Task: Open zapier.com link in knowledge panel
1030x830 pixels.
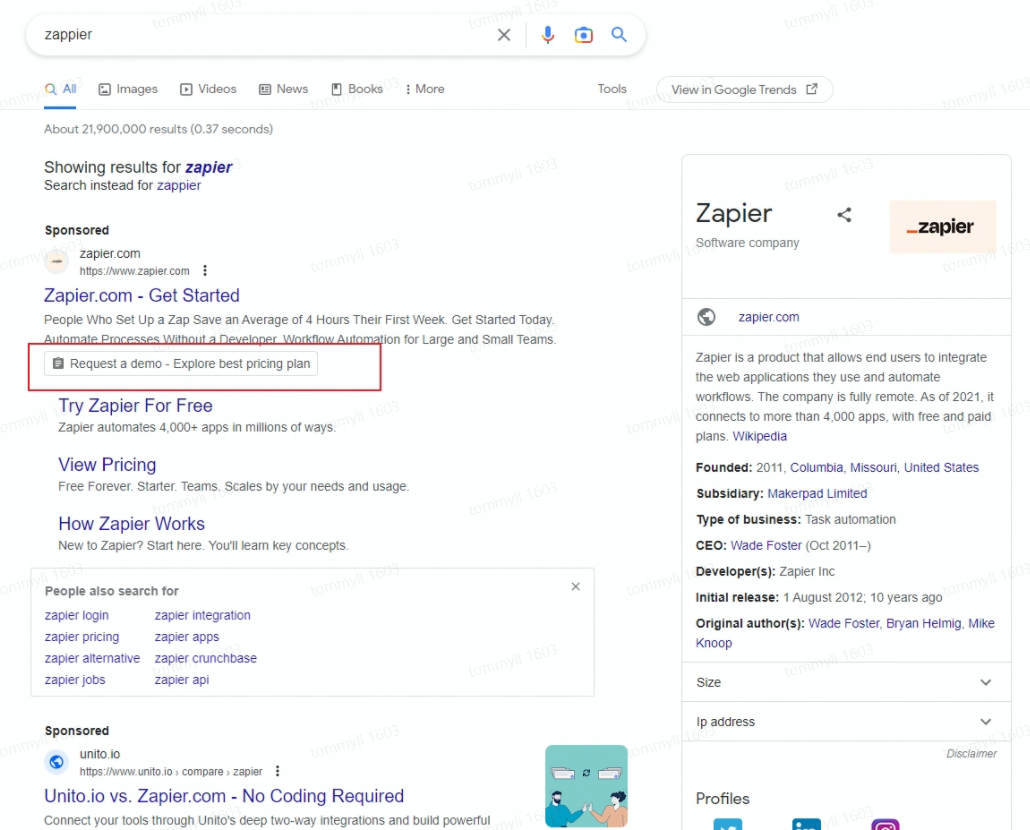Action: tap(769, 317)
